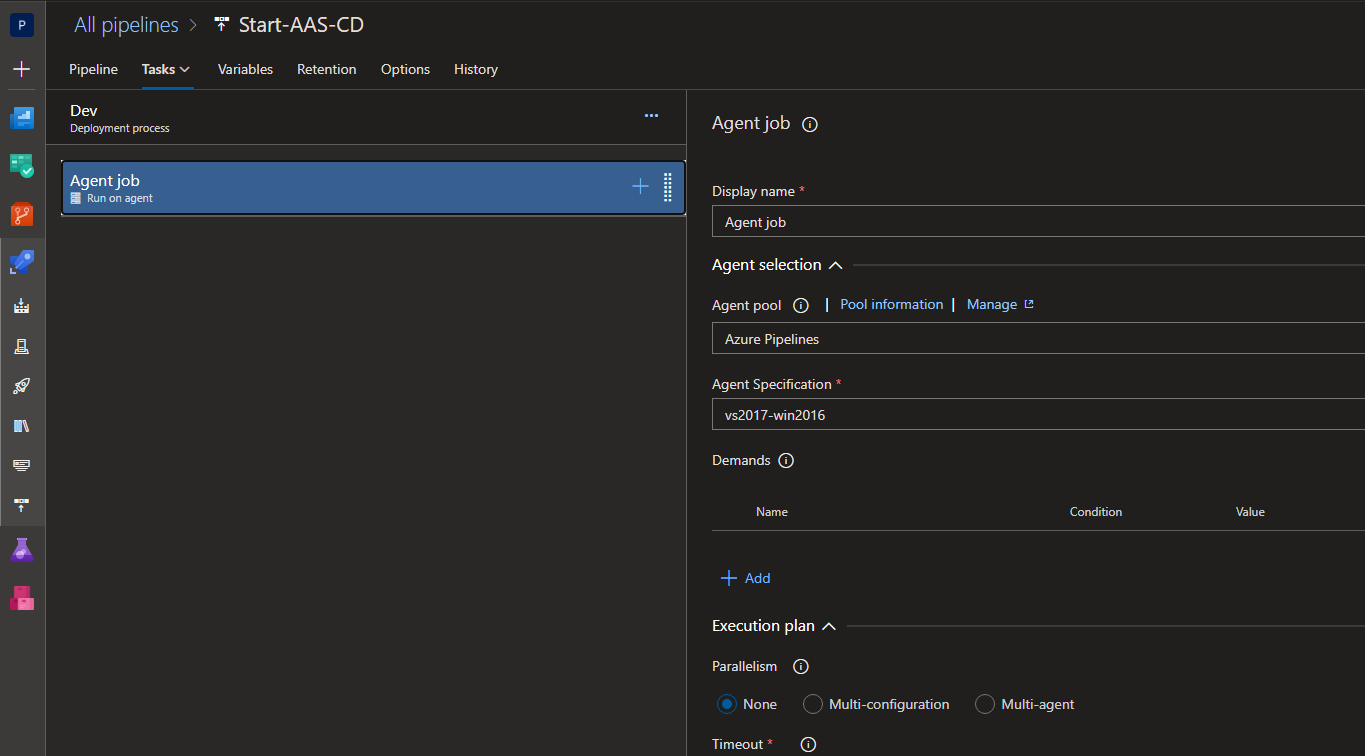The image size is (1365, 756).
Task: Open Test Plans flask icon
Action: [22, 549]
